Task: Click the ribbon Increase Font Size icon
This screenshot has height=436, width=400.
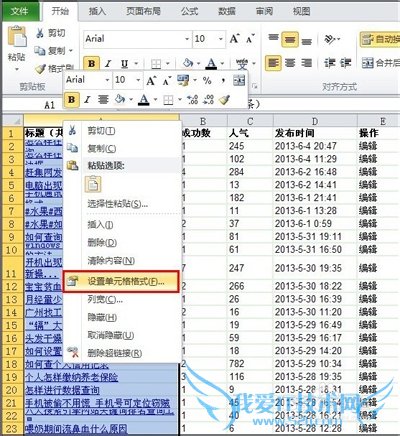Action: click(234, 39)
